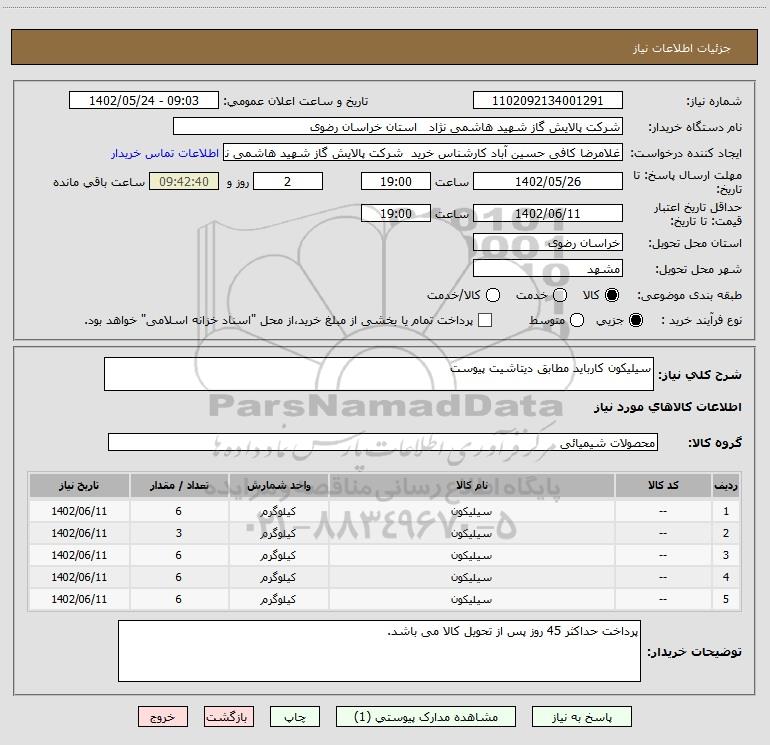
Task: Click the شماره نیاز field 1102092134001291
Action: point(548,100)
